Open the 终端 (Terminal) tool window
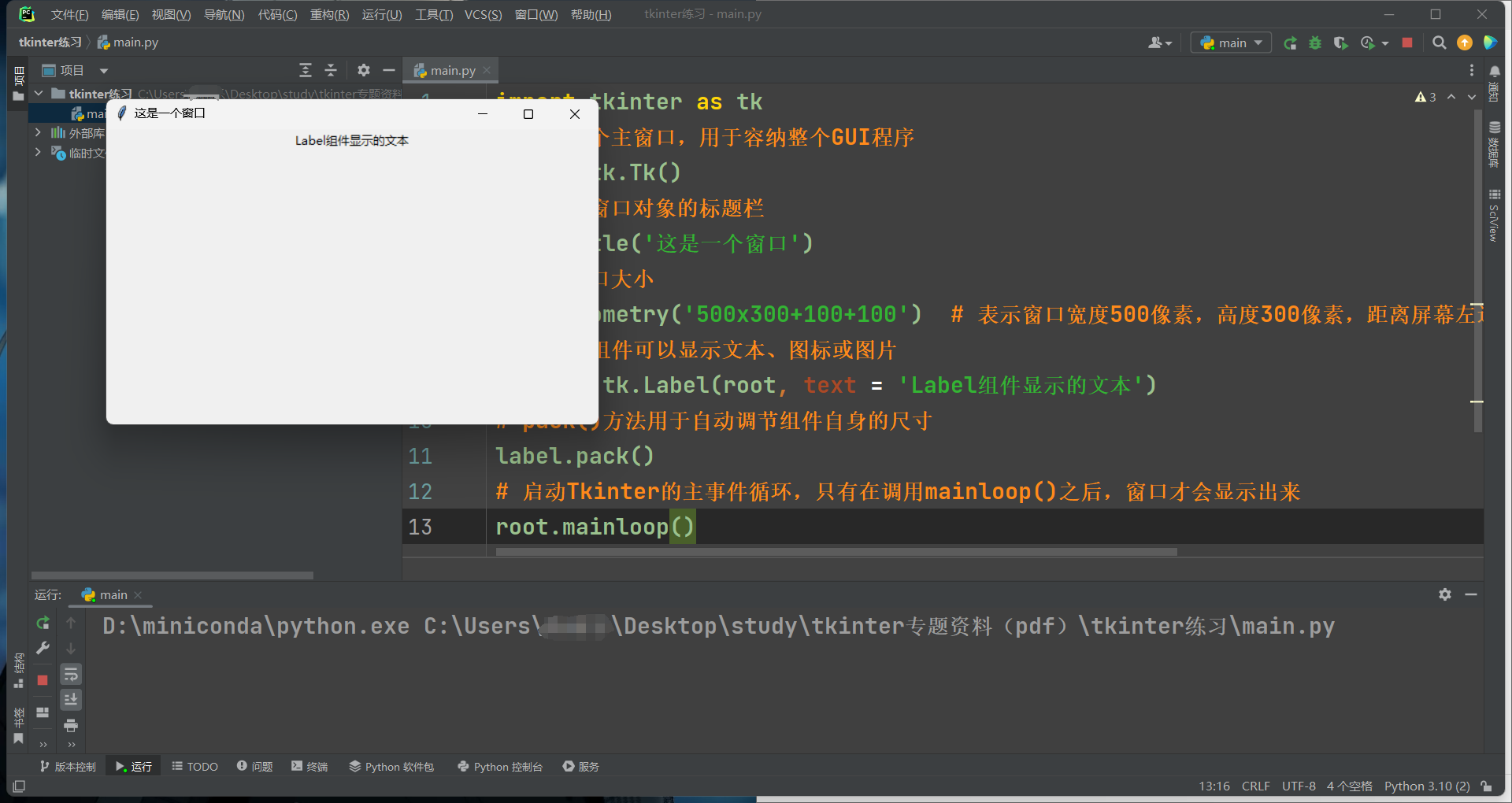Screen dimensions: 1512x803 pyautogui.click(x=309, y=767)
